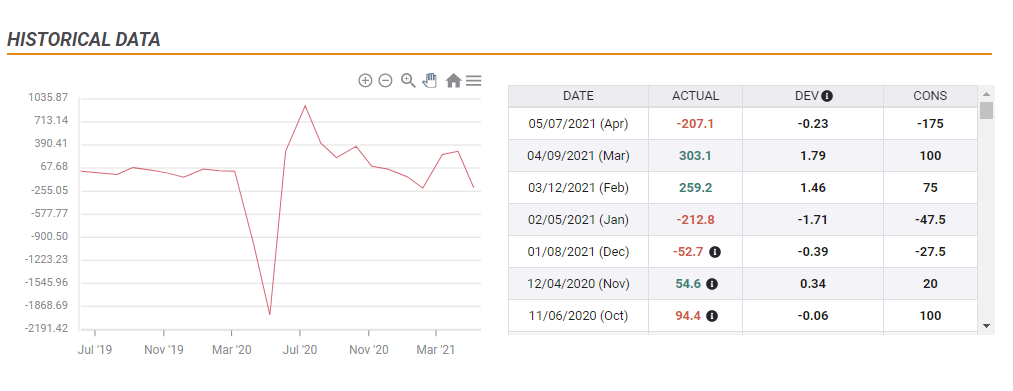Click the CONS column header
The width and height of the screenshot is (1013, 391).
[930, 96]
